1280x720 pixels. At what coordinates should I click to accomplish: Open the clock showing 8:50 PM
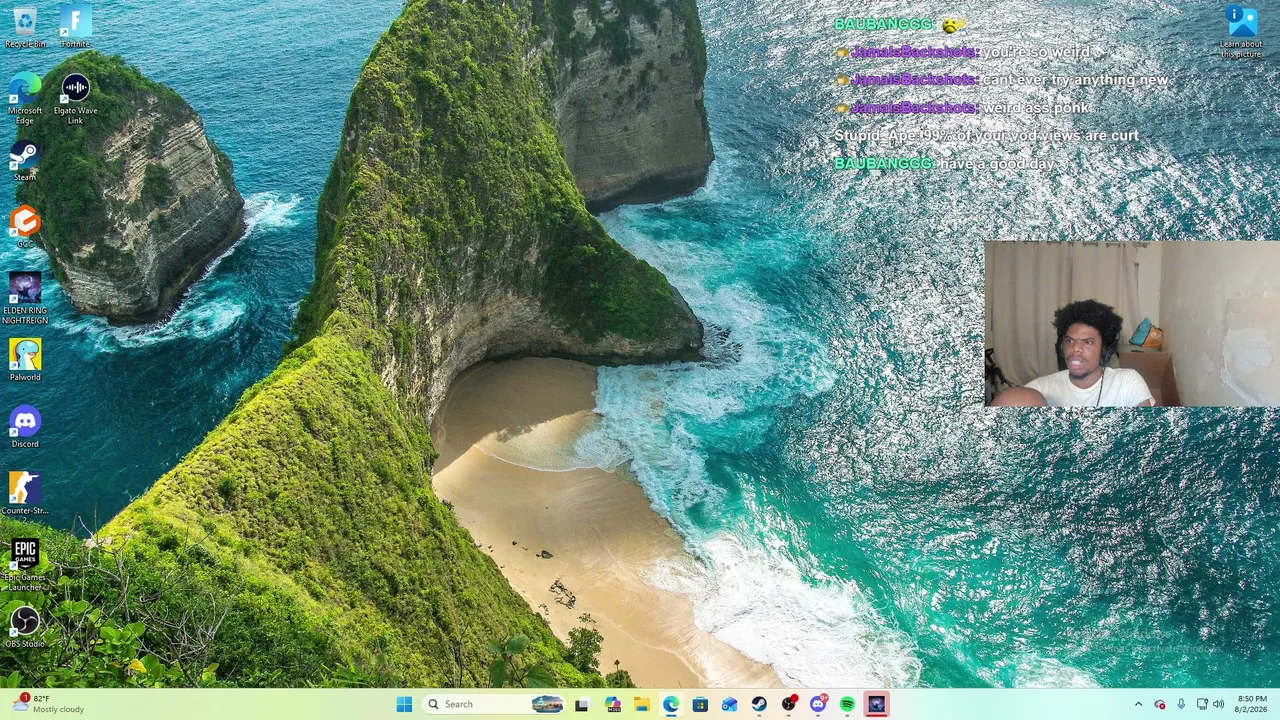click(x=1252, y=704)
